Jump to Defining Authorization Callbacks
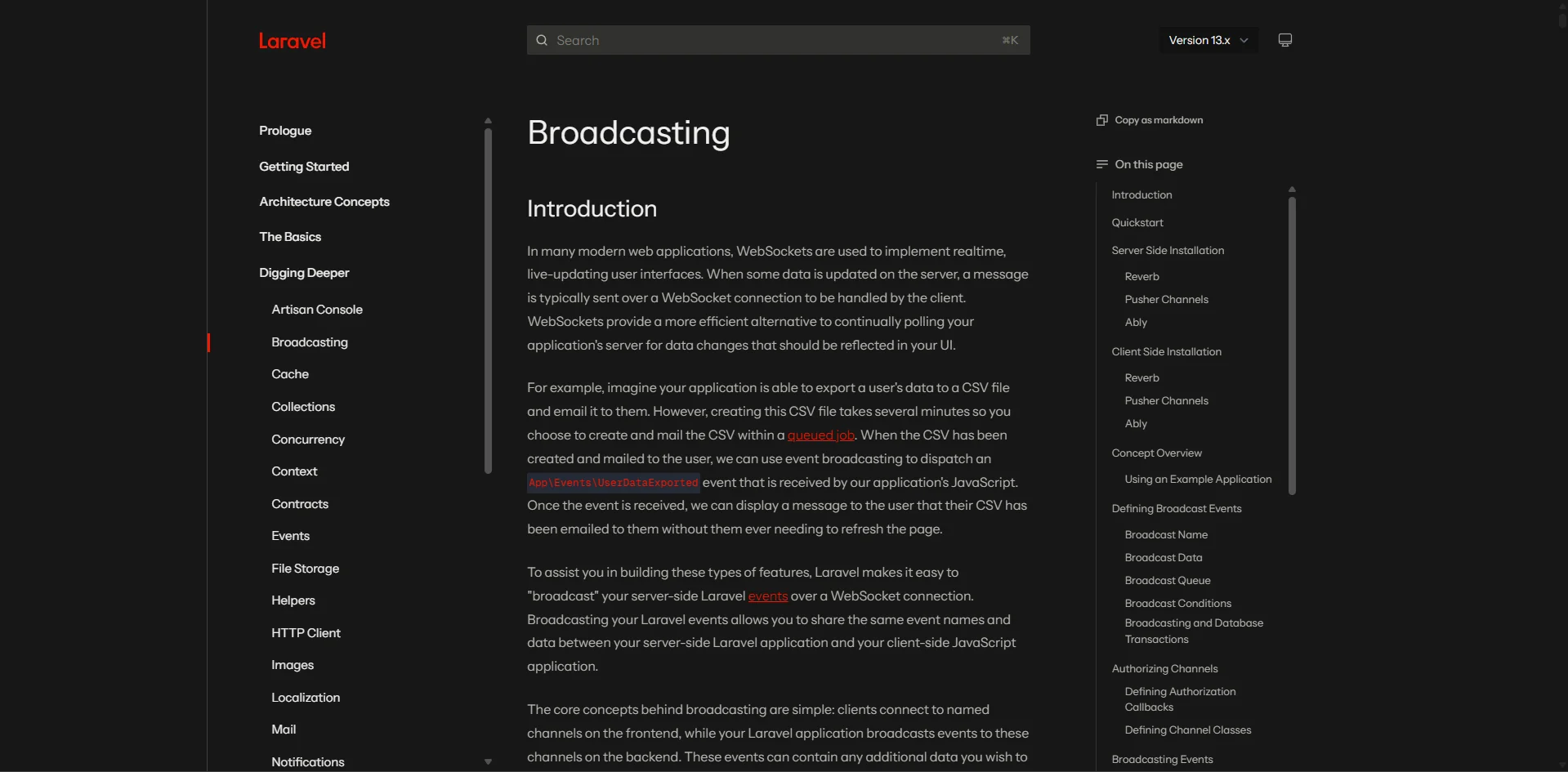 point(1180,699)
